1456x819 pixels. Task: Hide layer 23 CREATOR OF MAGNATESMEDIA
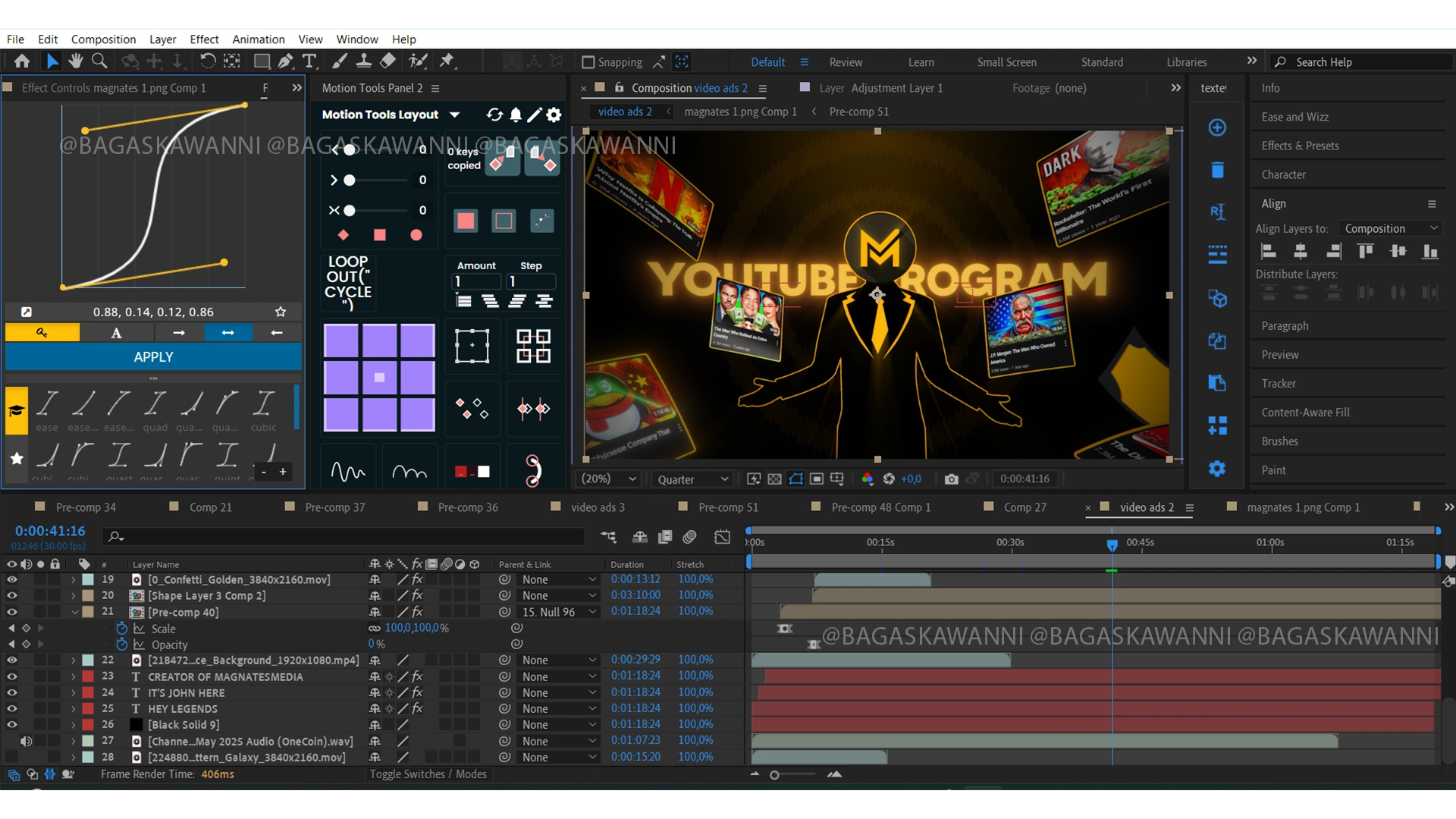[x=11, y=676]
